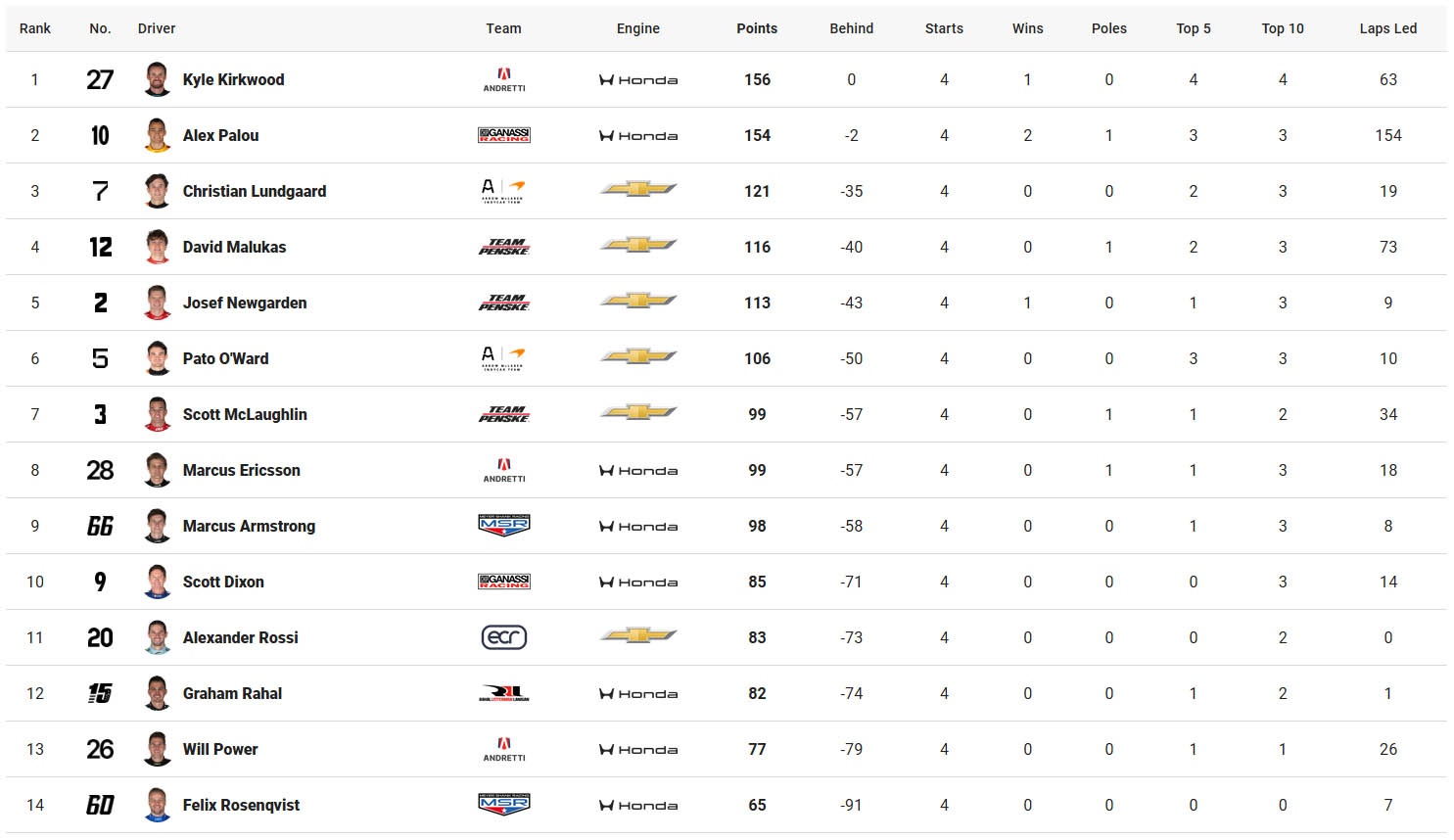Screen dimensions: 1454x840
Task: Click the Rahal Letterman Lanigan logo beside Graham Rahal
Action: pyautogui.click(x=503, y=693)
